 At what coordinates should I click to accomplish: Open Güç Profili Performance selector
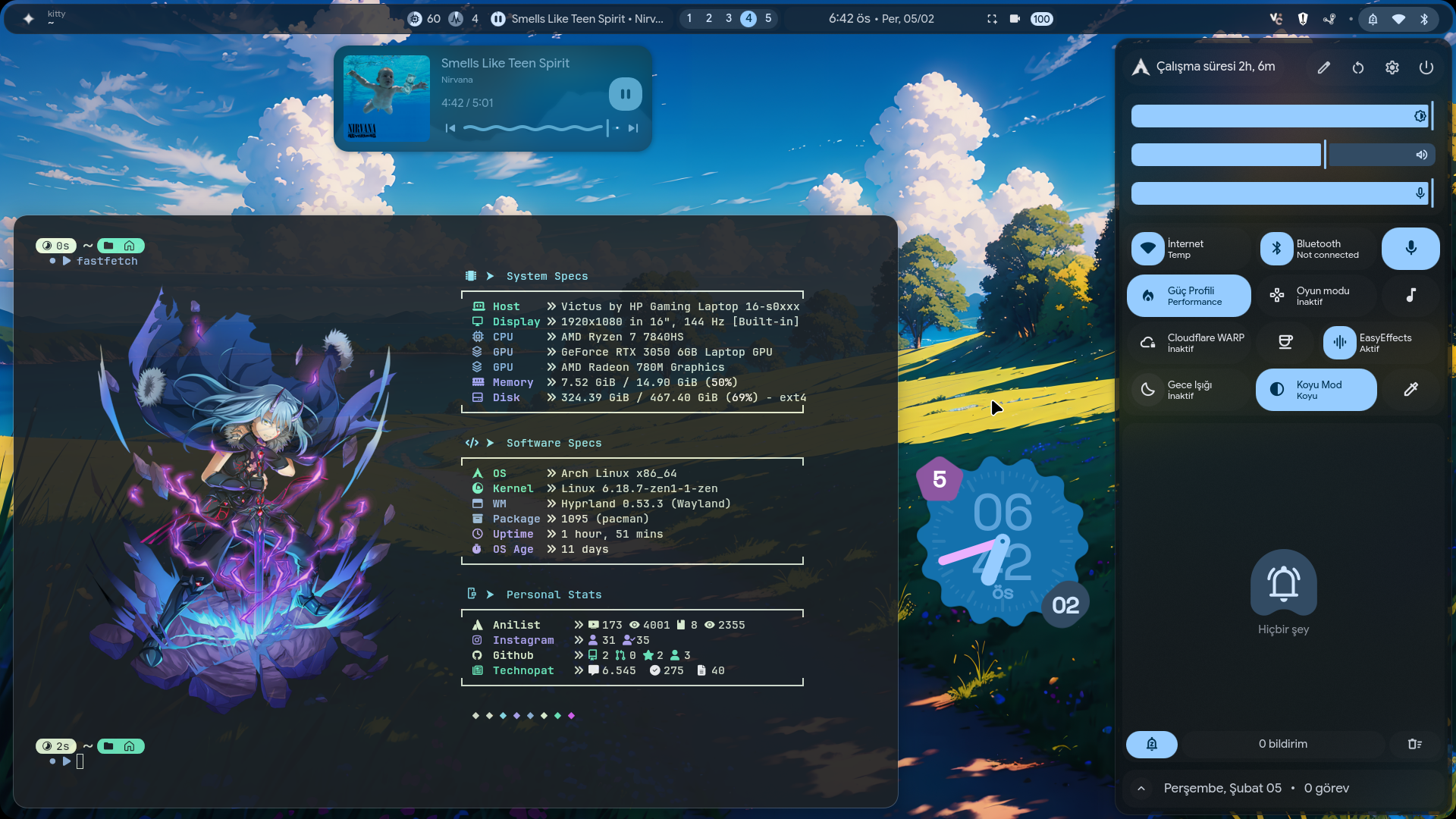coord(1188,296)
